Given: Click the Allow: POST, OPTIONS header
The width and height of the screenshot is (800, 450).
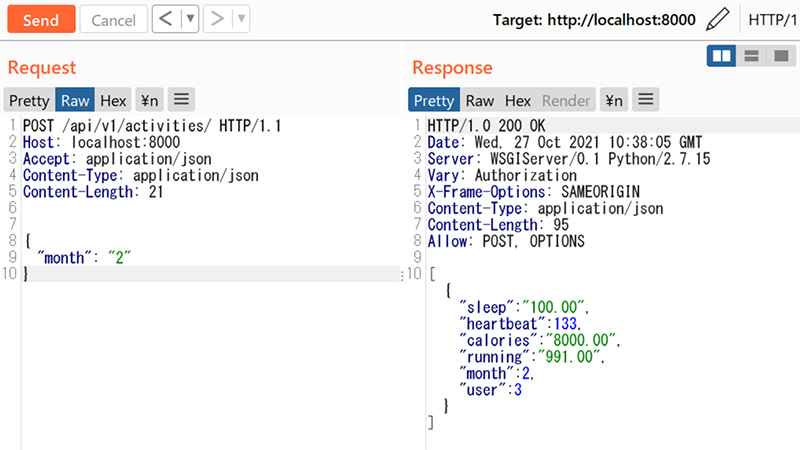Looking at the screenshot, I should coord(506,241).
